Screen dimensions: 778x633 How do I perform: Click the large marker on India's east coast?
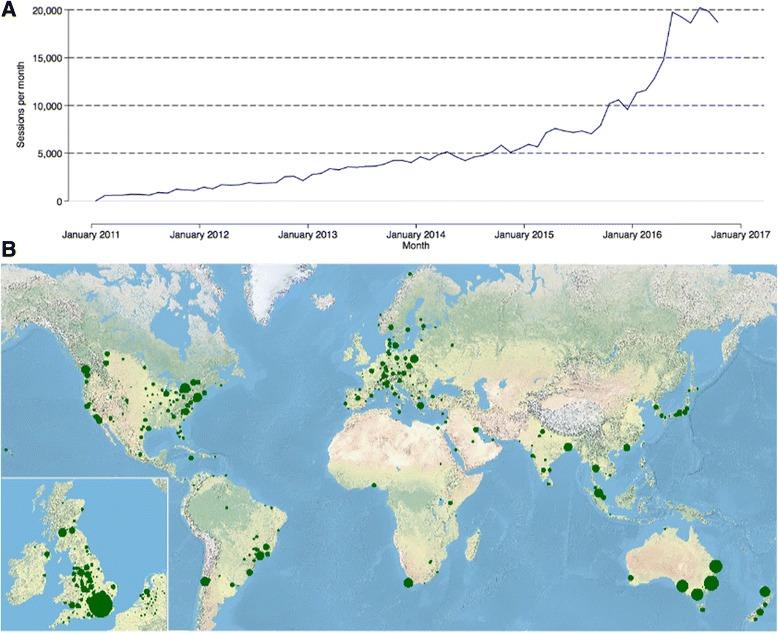coord(568,448)
